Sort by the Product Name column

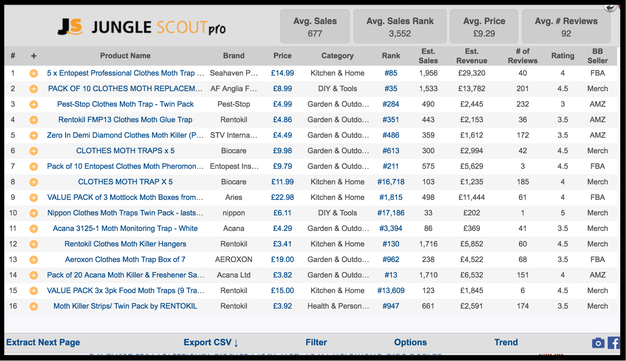pos(125,56)
